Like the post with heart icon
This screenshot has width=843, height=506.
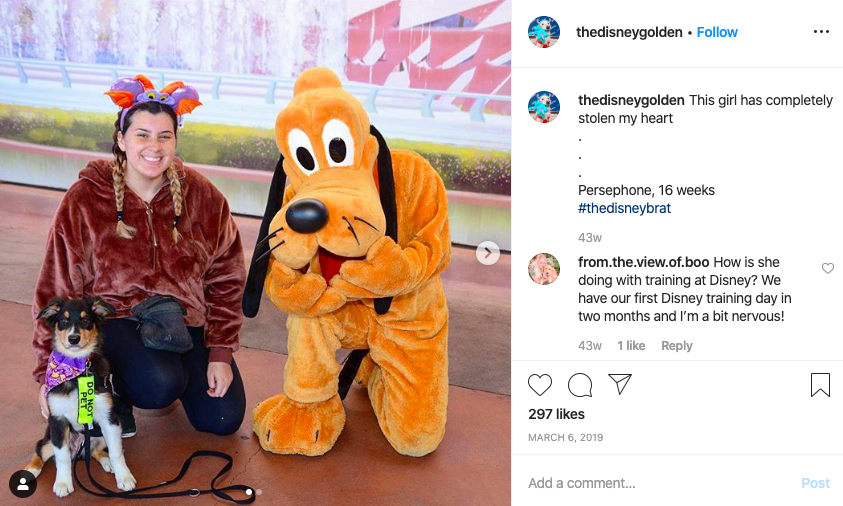coord(540,385)
